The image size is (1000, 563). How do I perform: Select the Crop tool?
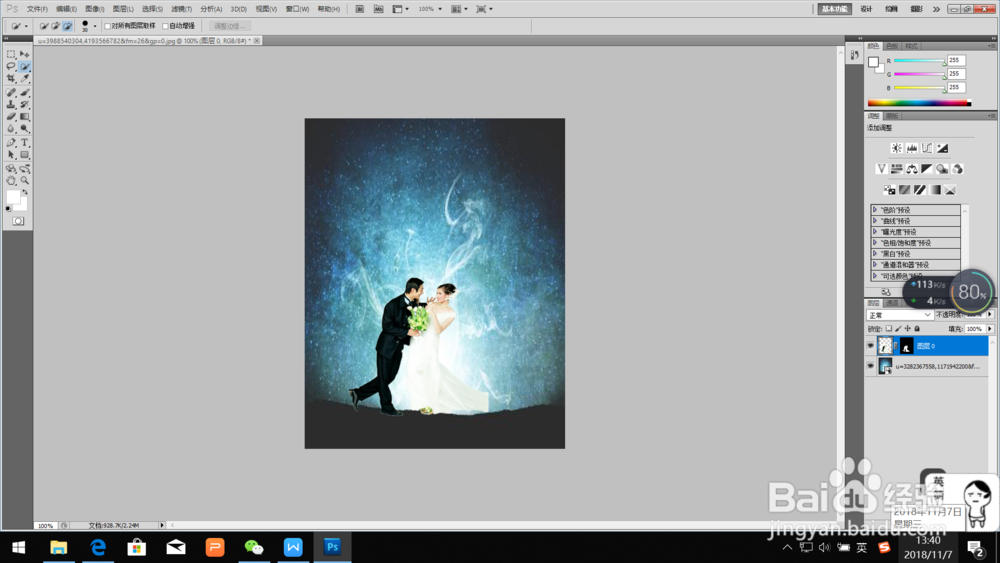tap(11, 78)
